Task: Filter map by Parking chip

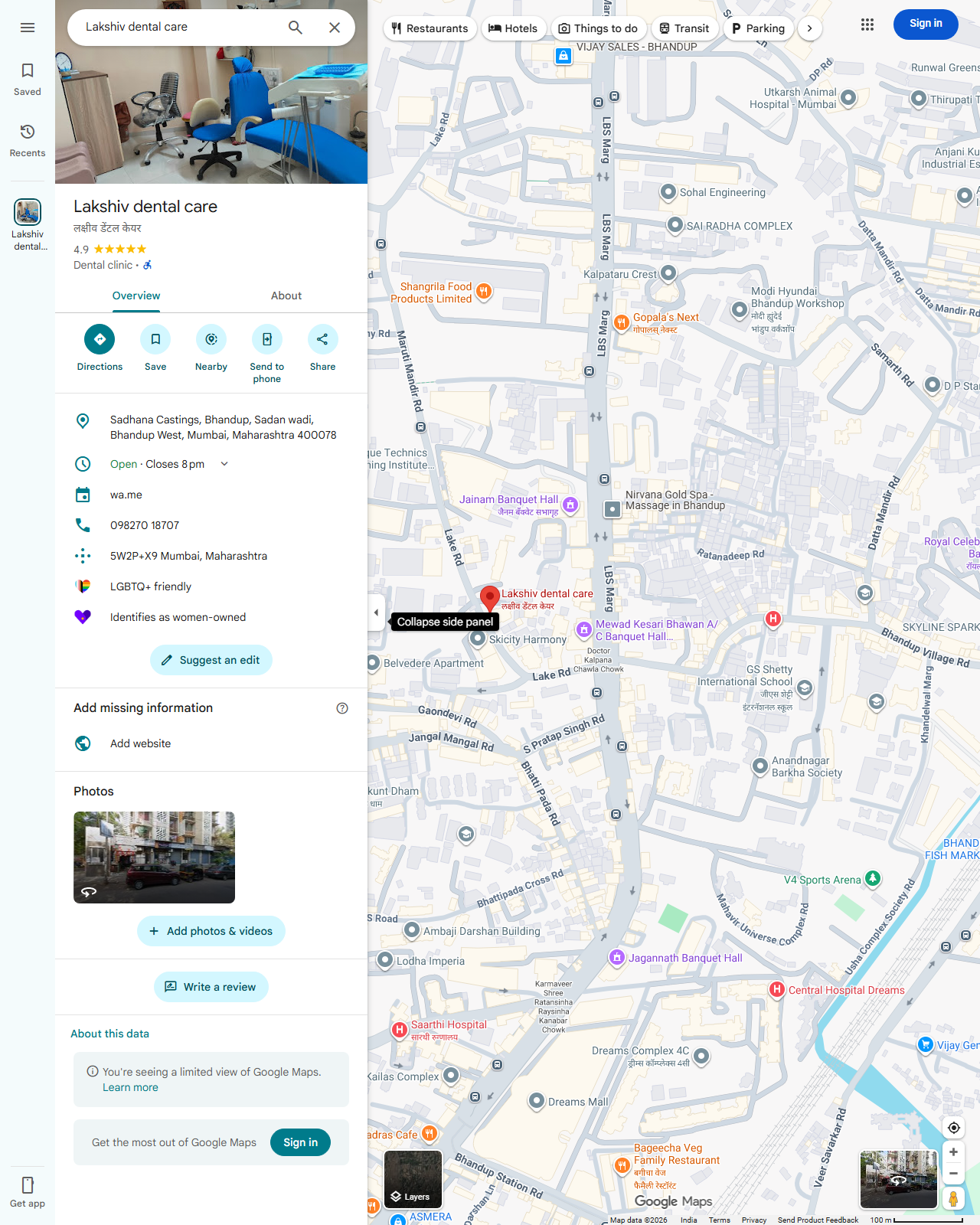Action: point(758,28)
